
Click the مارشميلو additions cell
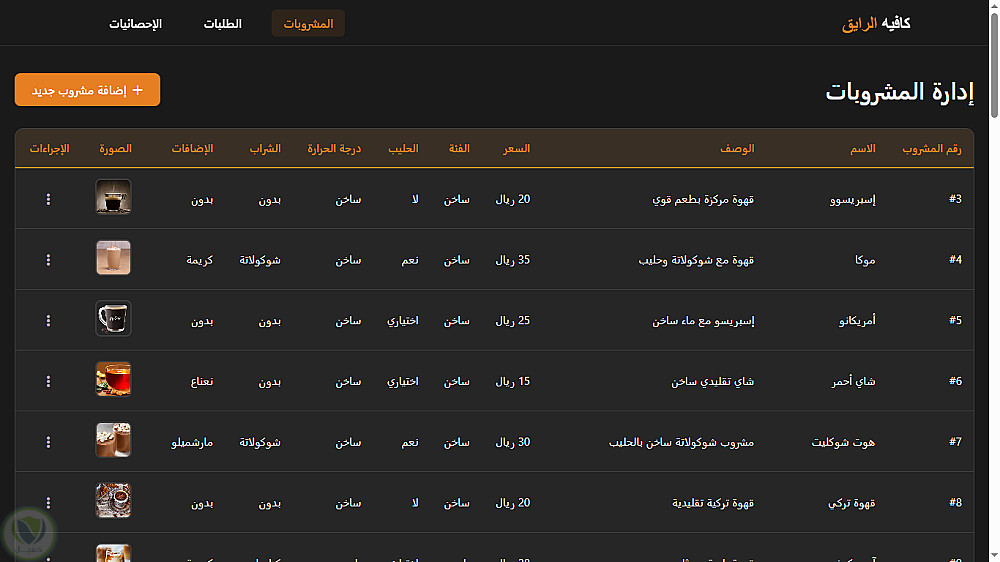(192, 442)
